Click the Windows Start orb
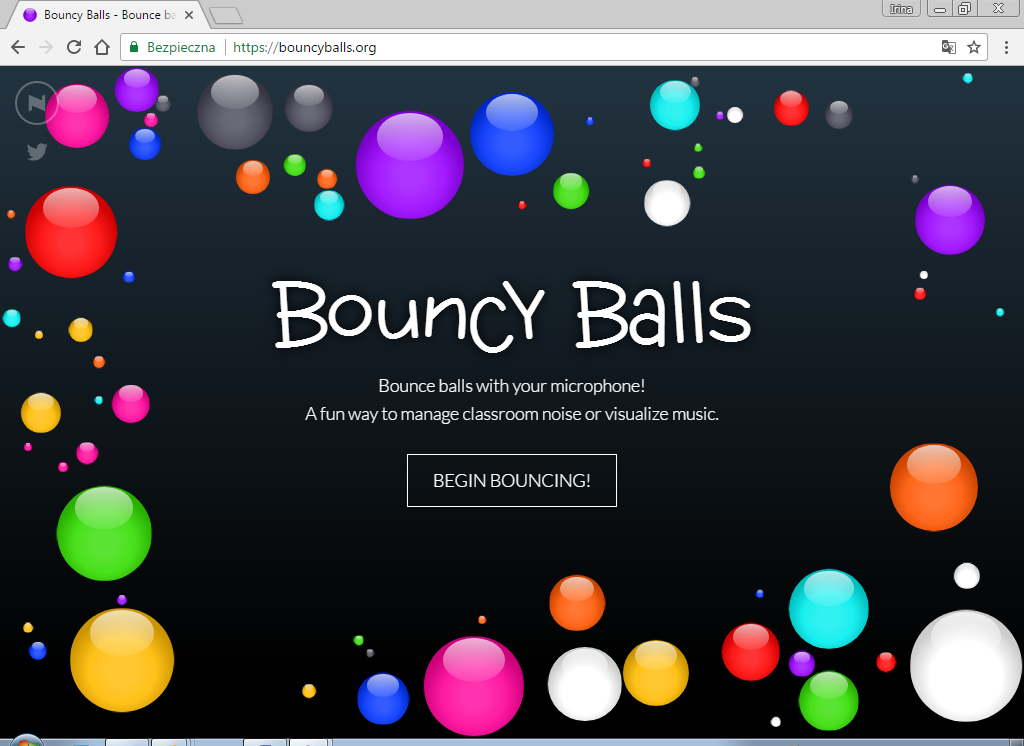Viewport: 1024px width, 746px height. point(26,741)
